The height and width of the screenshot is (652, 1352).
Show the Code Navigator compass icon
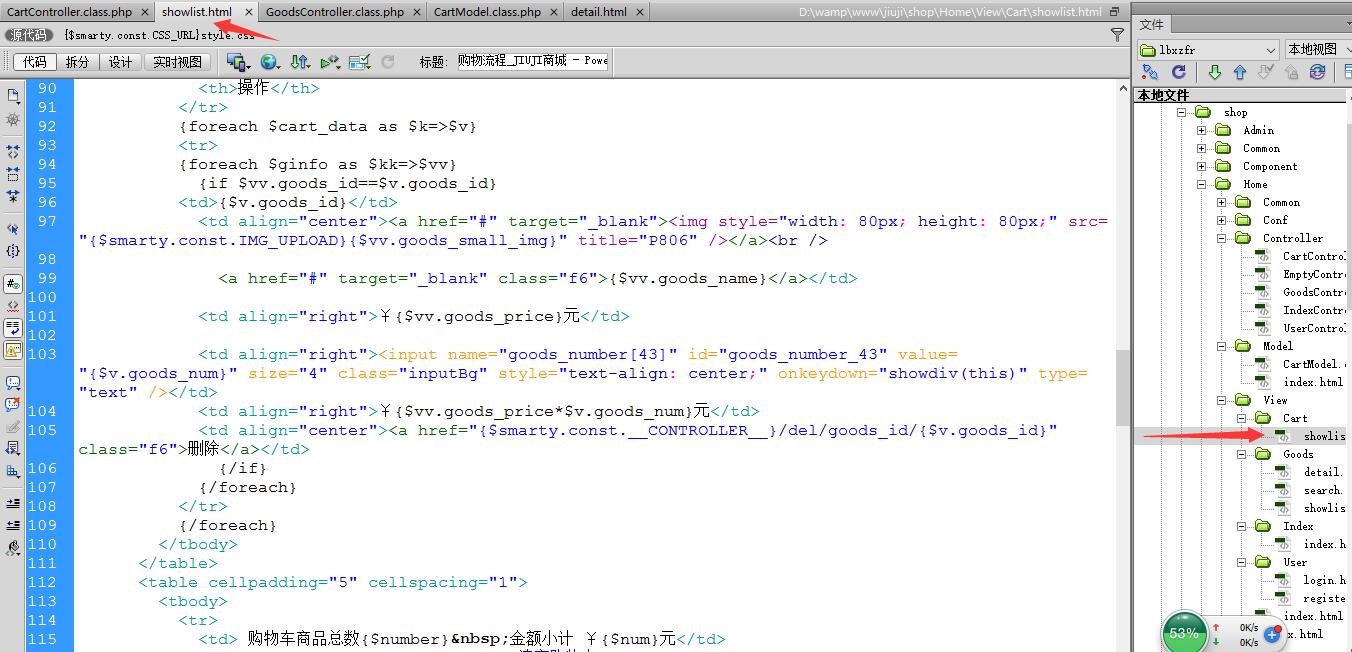(13, 119)
